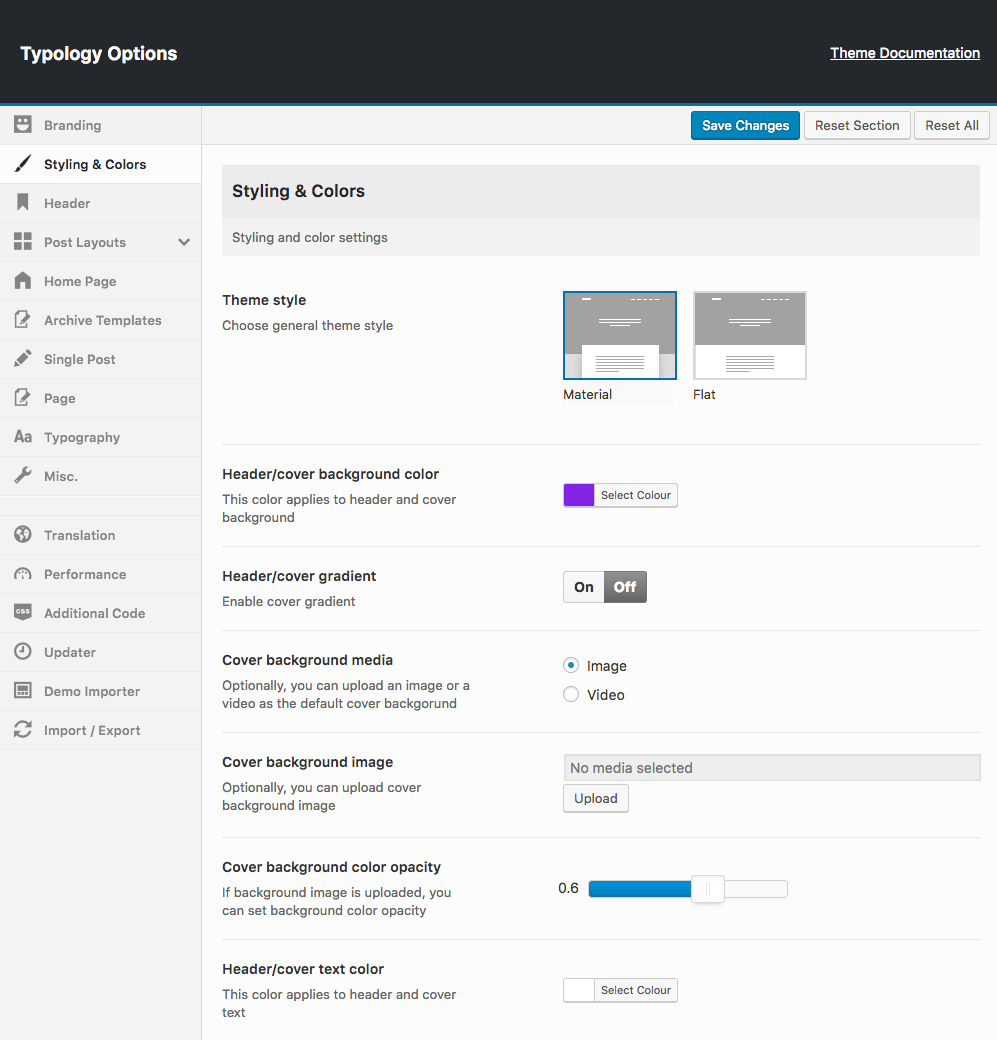Image resolution: width=997 pixels, height=1040 pixels.
Task: Click the bookmark icon beside Header
Action: coord(22,203)
